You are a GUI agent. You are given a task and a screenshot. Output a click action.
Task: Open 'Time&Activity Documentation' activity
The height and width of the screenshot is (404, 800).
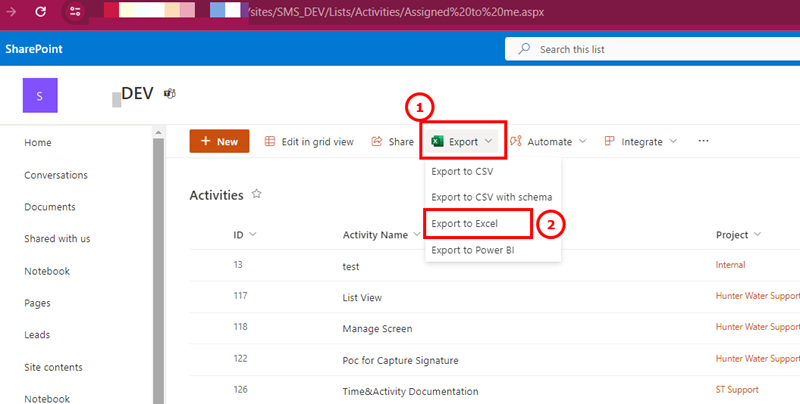tap(411, 392)
